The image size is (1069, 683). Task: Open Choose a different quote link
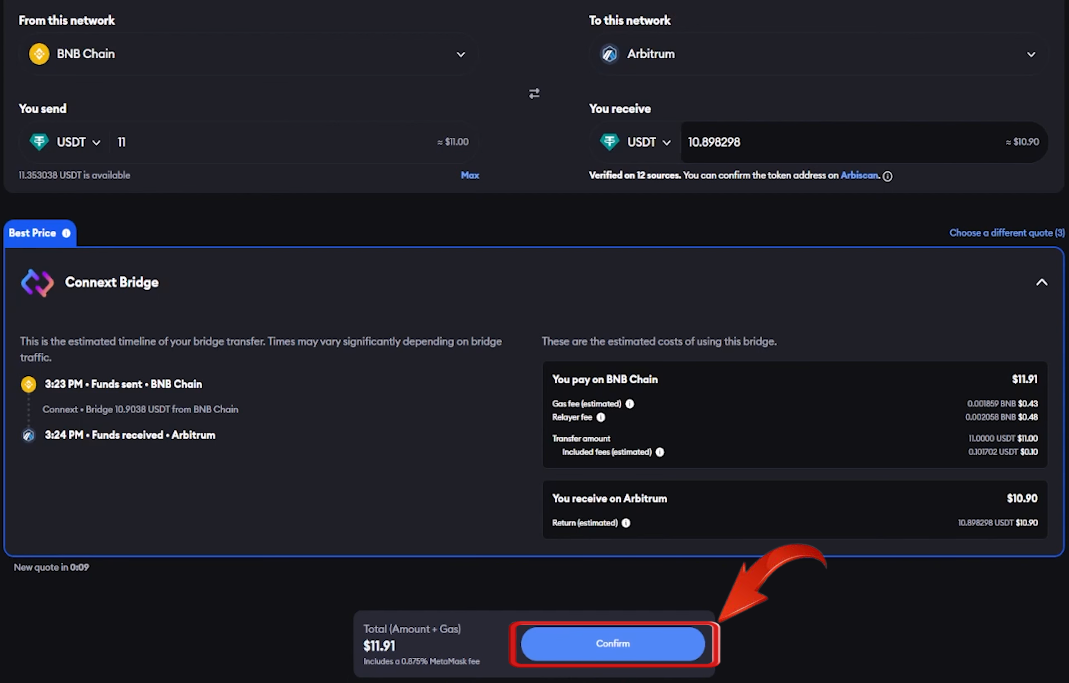(1006, 232)
